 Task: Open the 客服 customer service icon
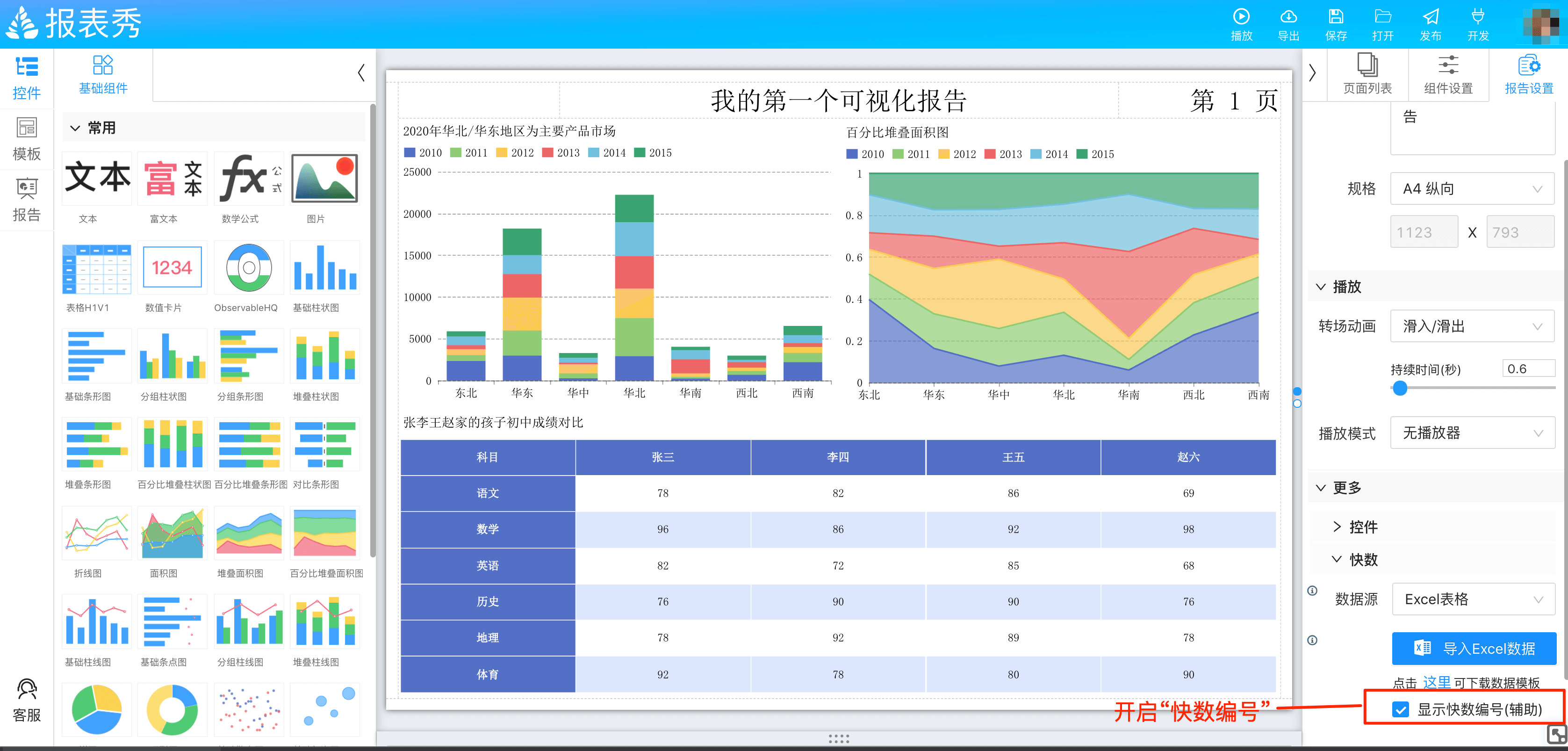tap(26, 700)
